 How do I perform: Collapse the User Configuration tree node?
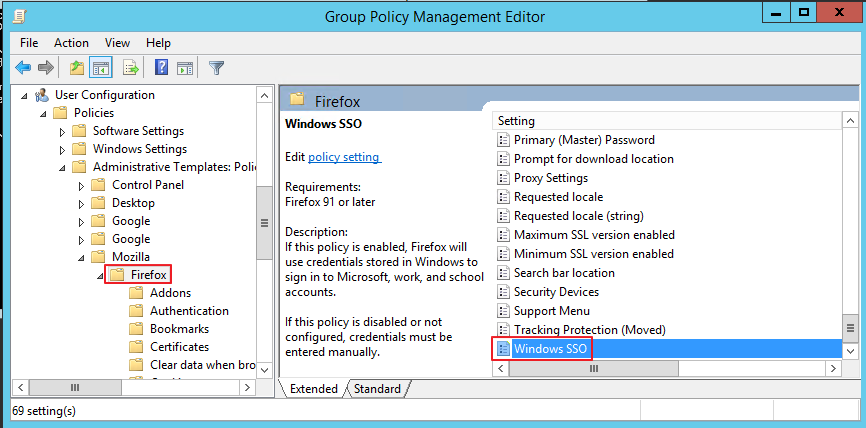coord(24,96)
